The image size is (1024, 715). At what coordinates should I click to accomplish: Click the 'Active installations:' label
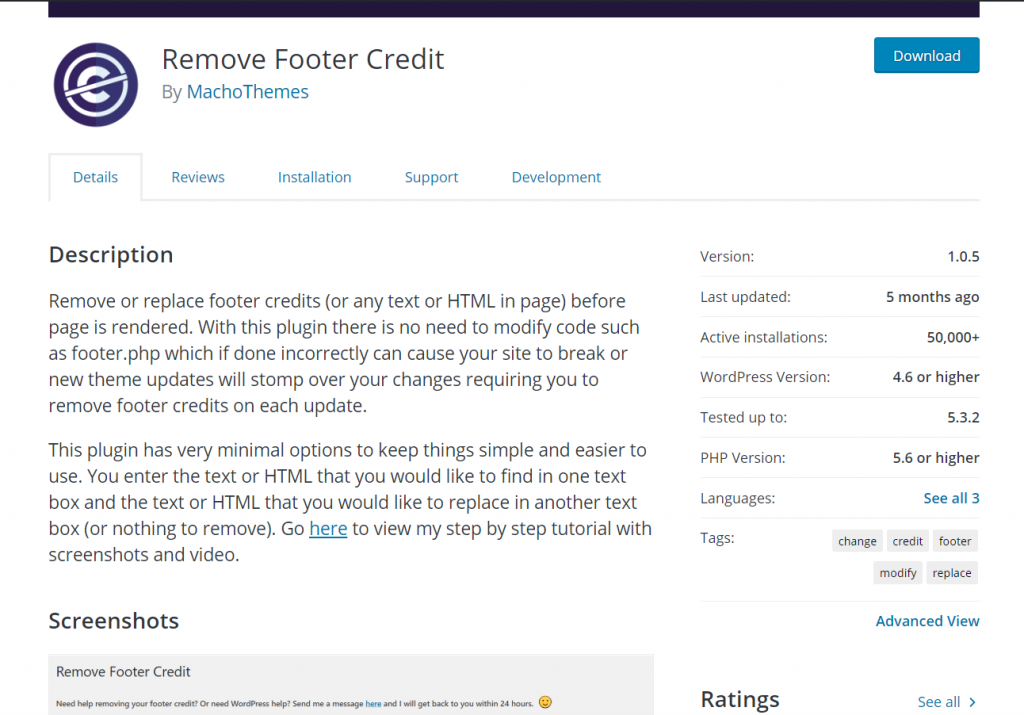(x=763, y=338)
